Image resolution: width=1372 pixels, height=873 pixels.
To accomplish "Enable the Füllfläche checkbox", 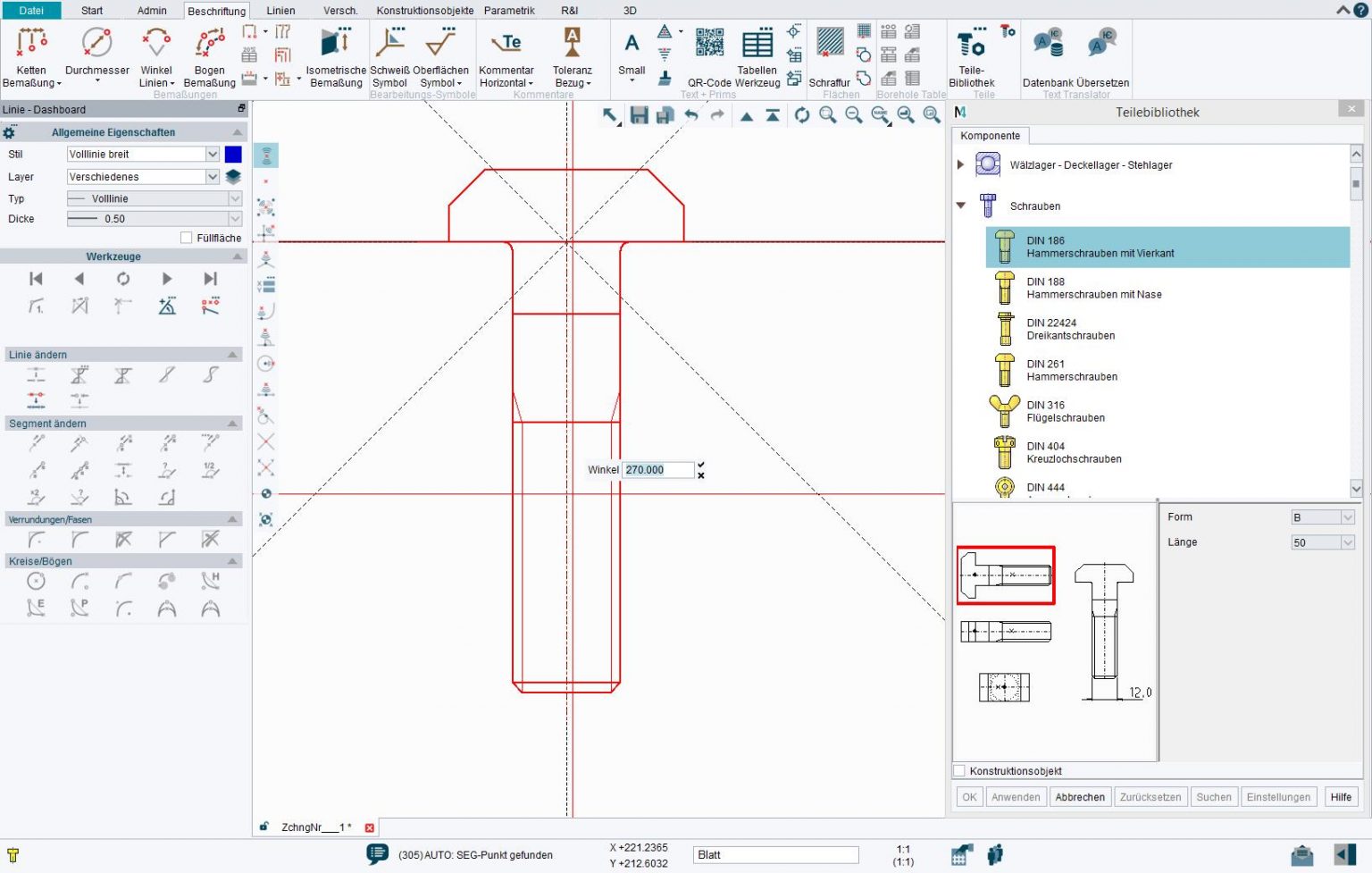I will (187, 237).
